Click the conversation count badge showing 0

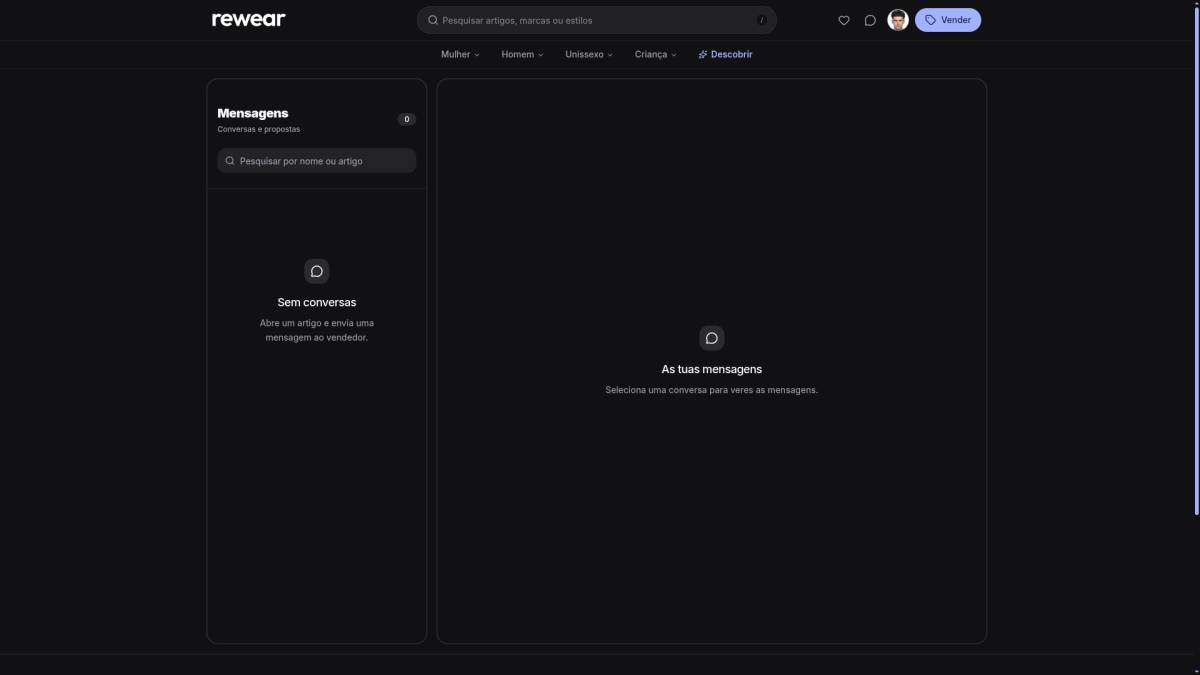click(406, 119)
